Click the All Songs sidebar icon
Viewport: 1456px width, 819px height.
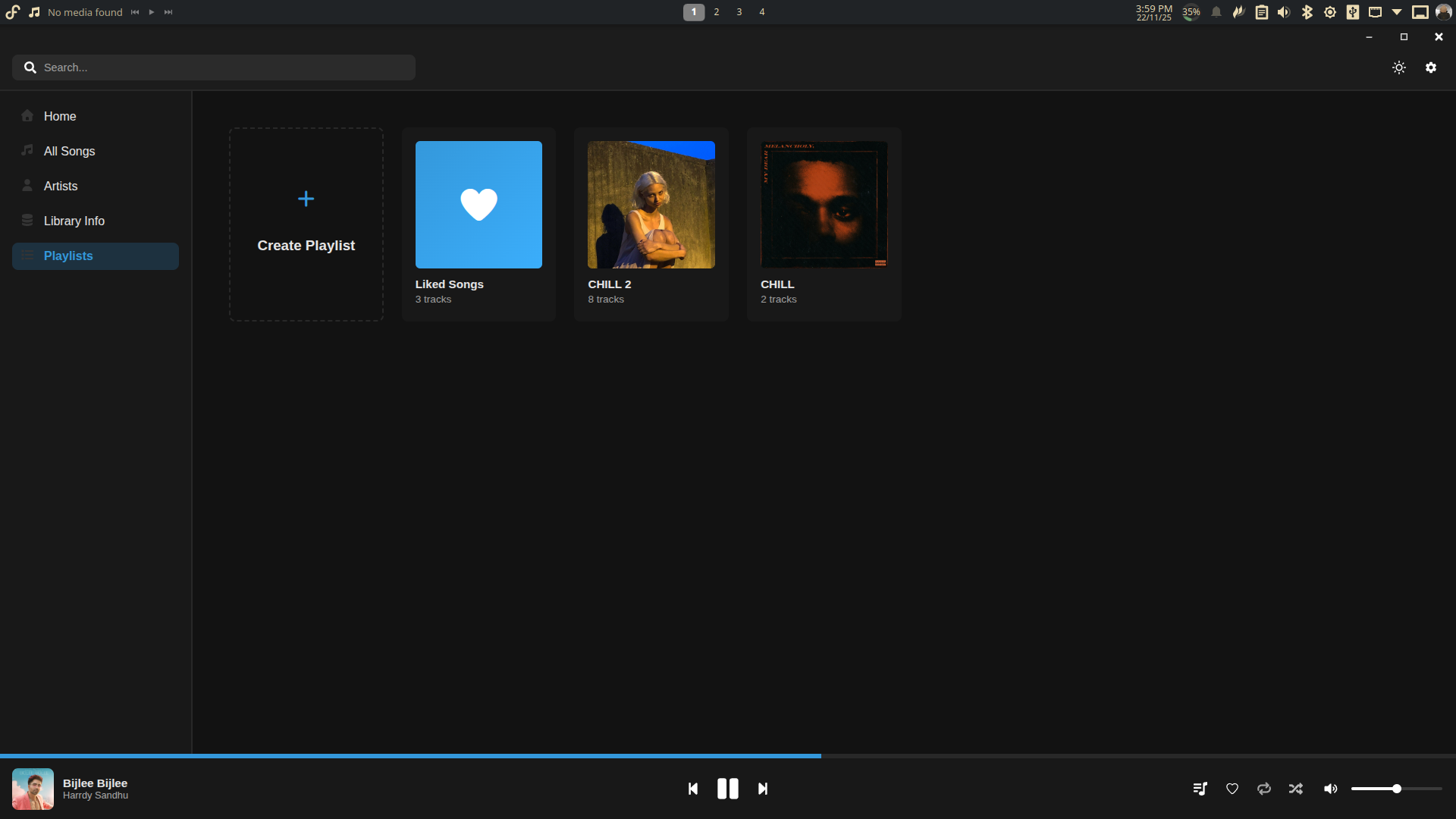coord(27,151)
